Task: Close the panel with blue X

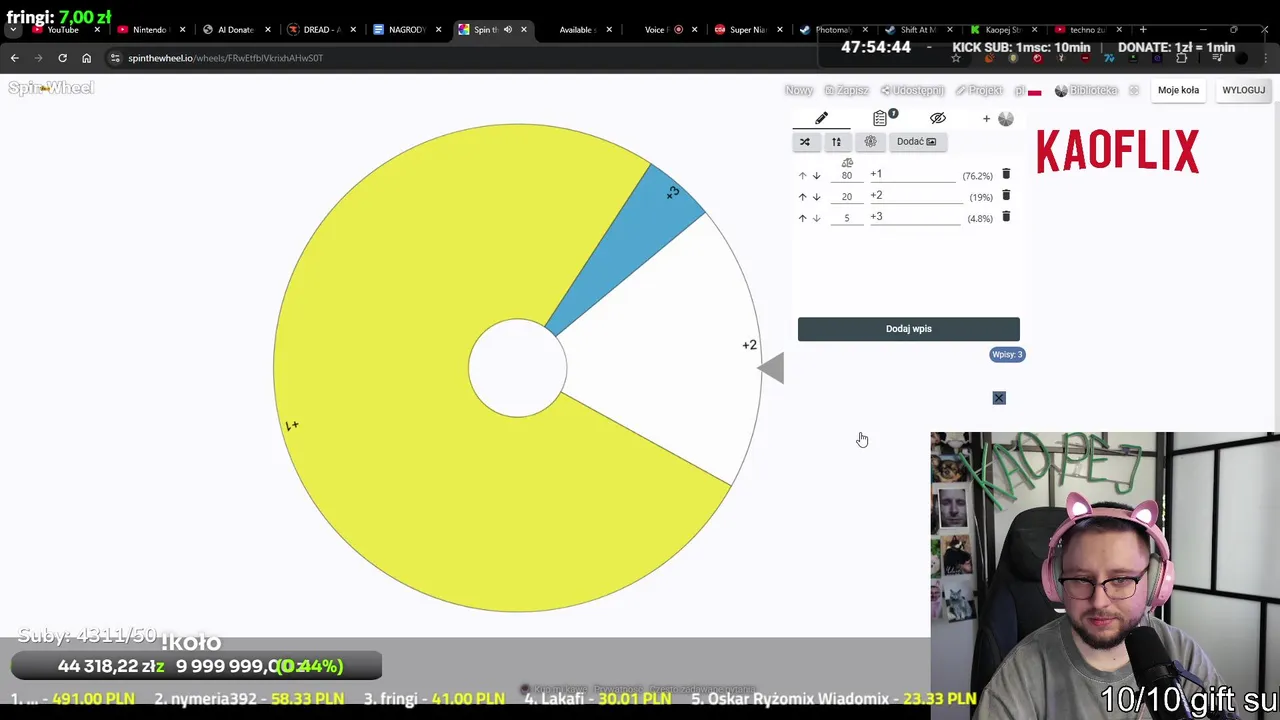Action: click(999, 398)
